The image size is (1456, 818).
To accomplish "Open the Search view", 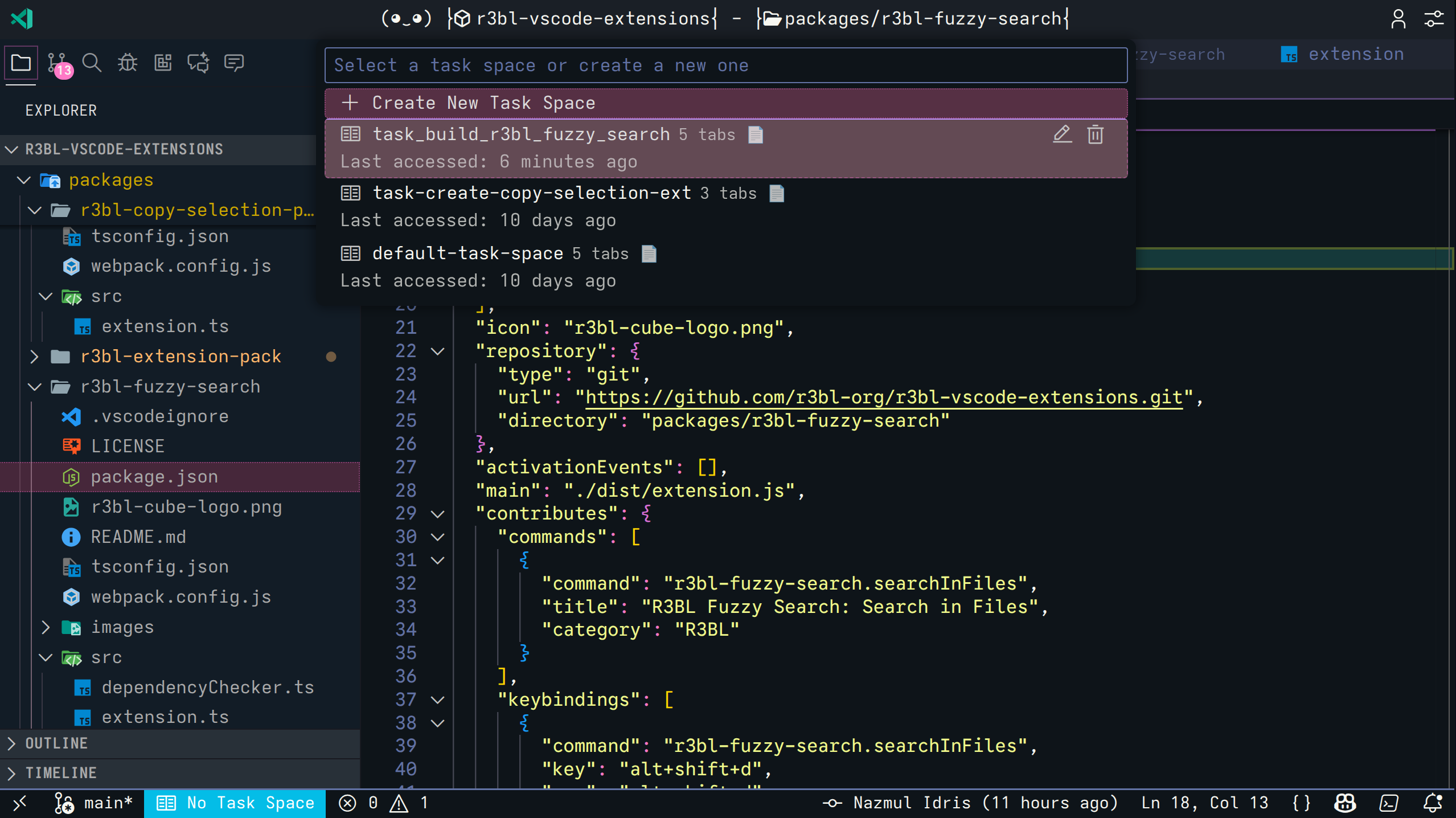I will tap(92, 62).
